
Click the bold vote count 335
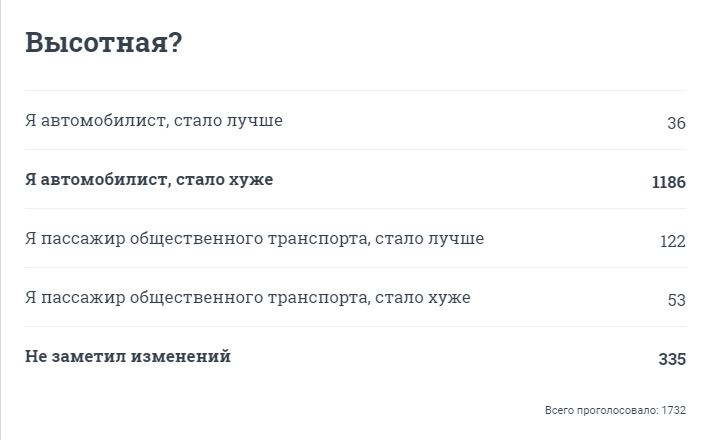tap(672, 359)
